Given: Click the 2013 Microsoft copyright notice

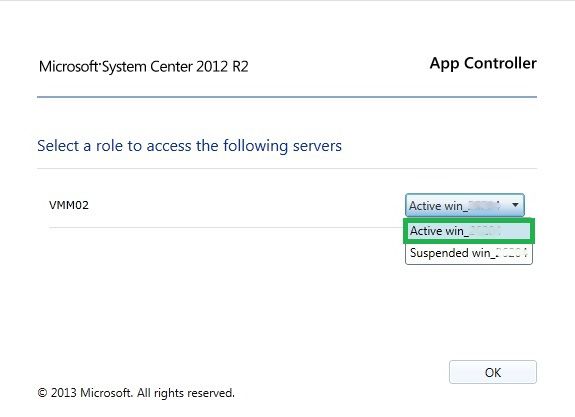Looking at the screenshot, I should [136, 393].
